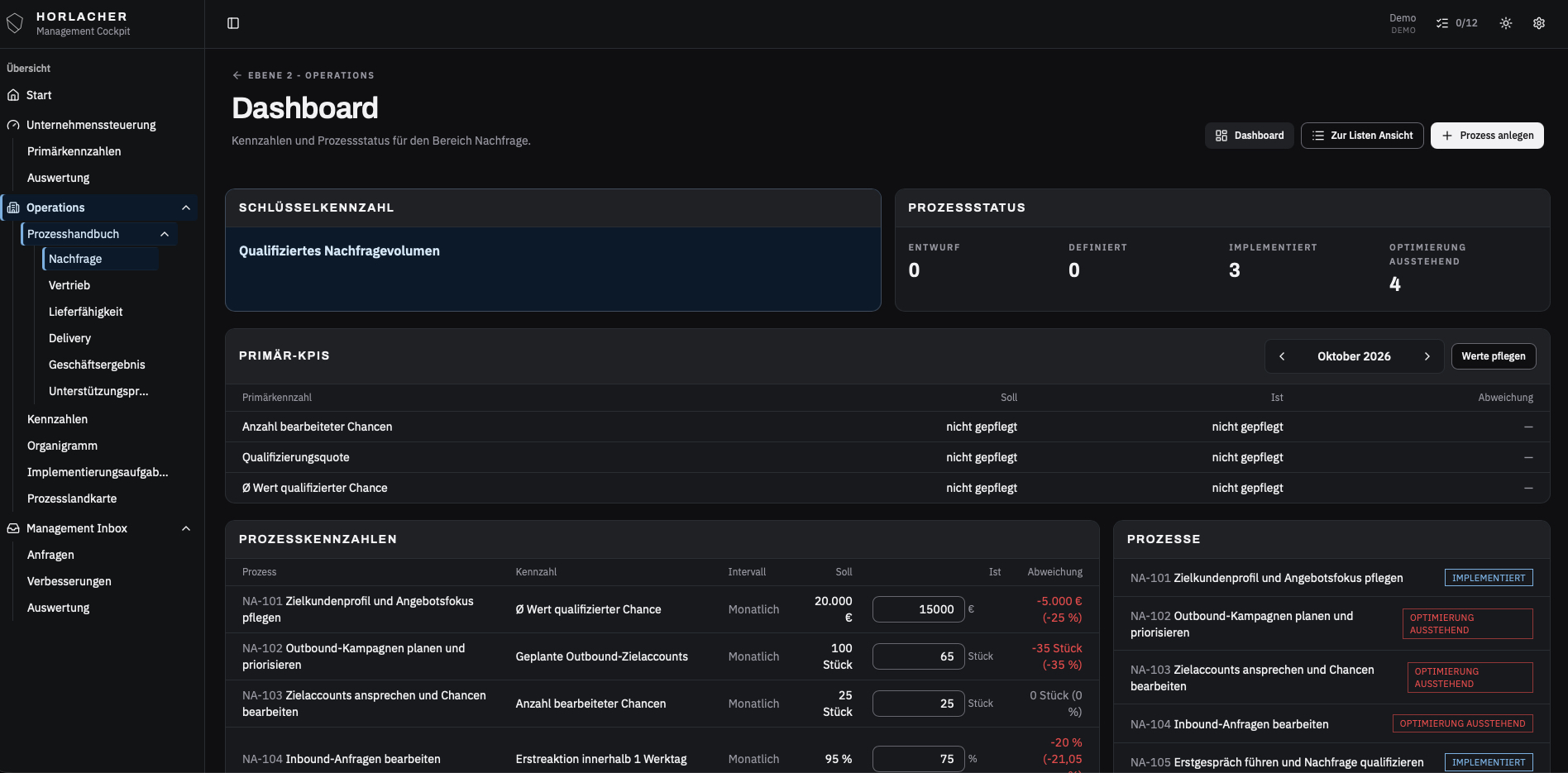
Task: Click Ø Wert qualifizierter Chance in Primär-KPIs
Action: coord(314,488)
